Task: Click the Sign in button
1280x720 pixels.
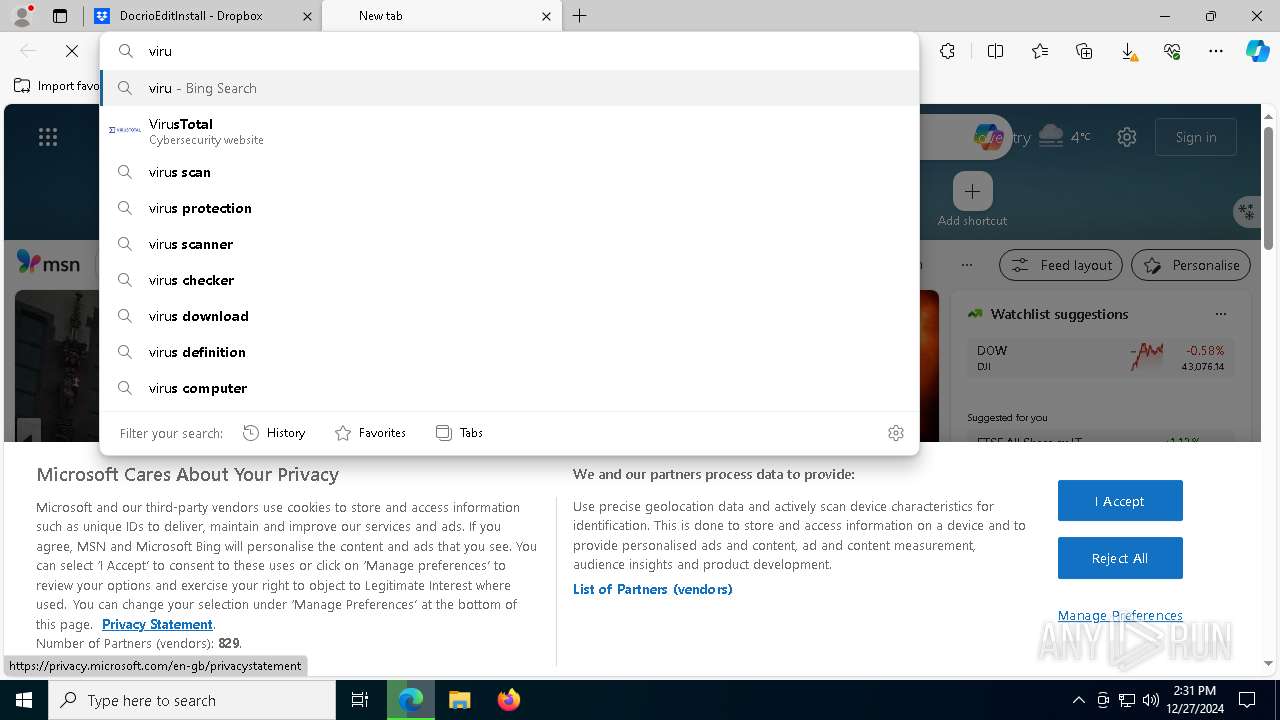Action: 1196,137
